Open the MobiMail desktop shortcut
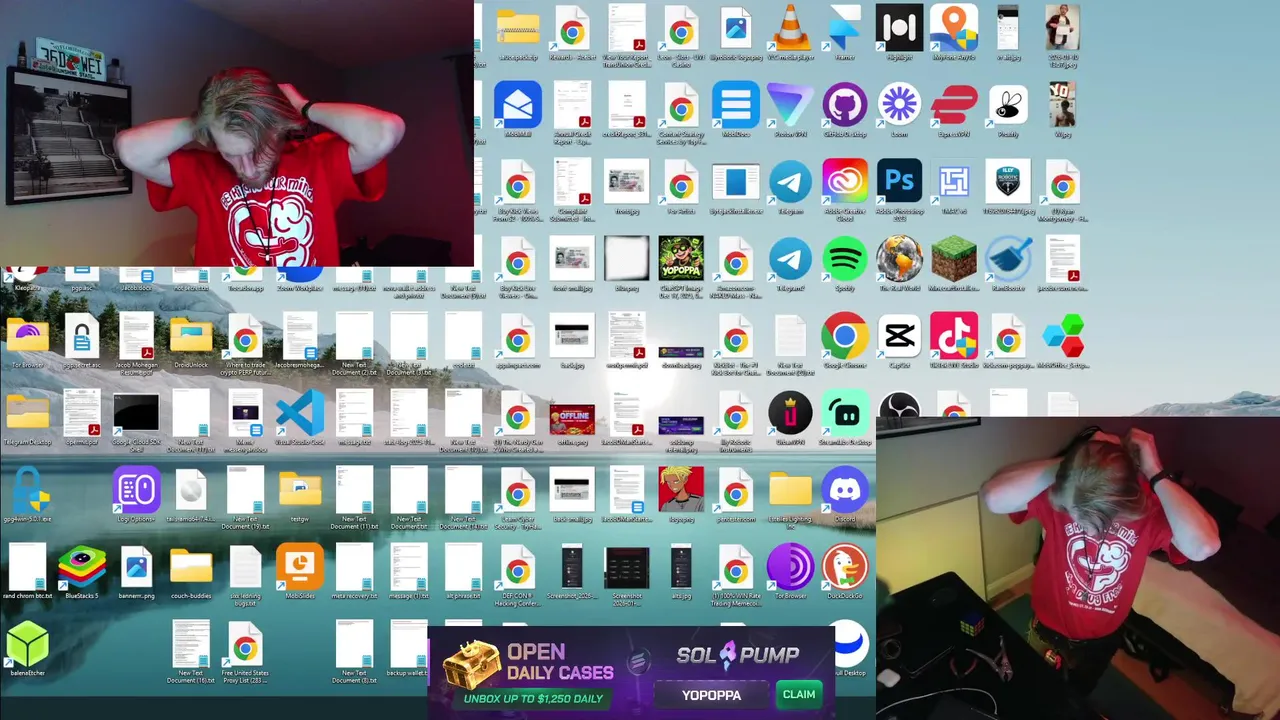 [x=518, y=106]
